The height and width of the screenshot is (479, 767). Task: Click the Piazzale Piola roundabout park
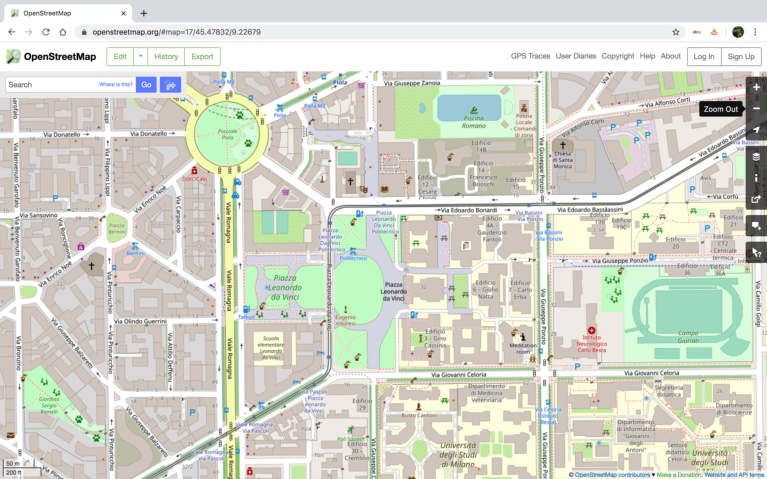point(227,134)
